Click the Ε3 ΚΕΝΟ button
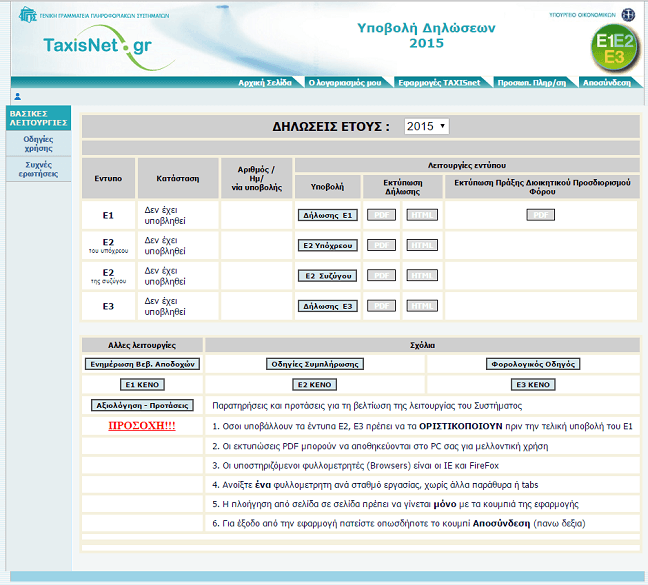This screenshot has height=585, width=648. 533,385
